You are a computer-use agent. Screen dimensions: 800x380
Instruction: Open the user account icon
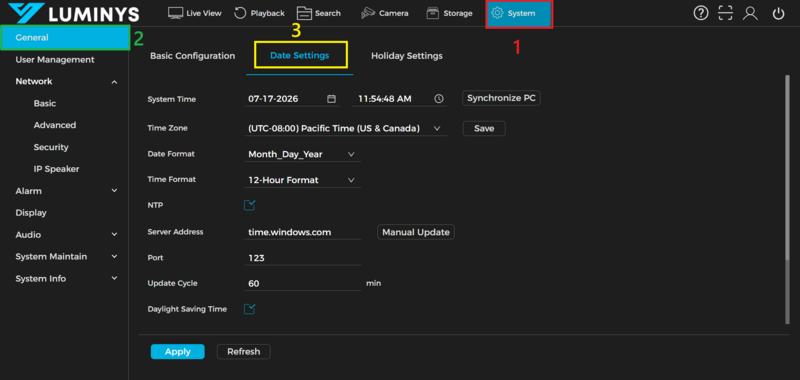tap(750, 13)
